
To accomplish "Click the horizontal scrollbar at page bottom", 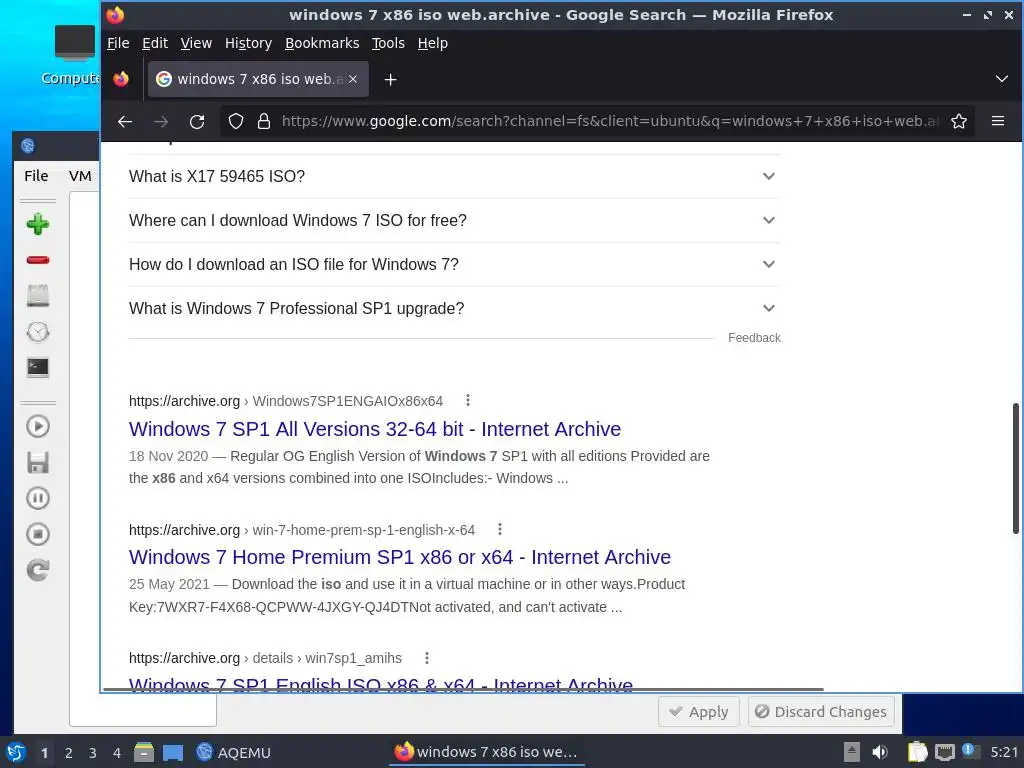I will [463, 689].
